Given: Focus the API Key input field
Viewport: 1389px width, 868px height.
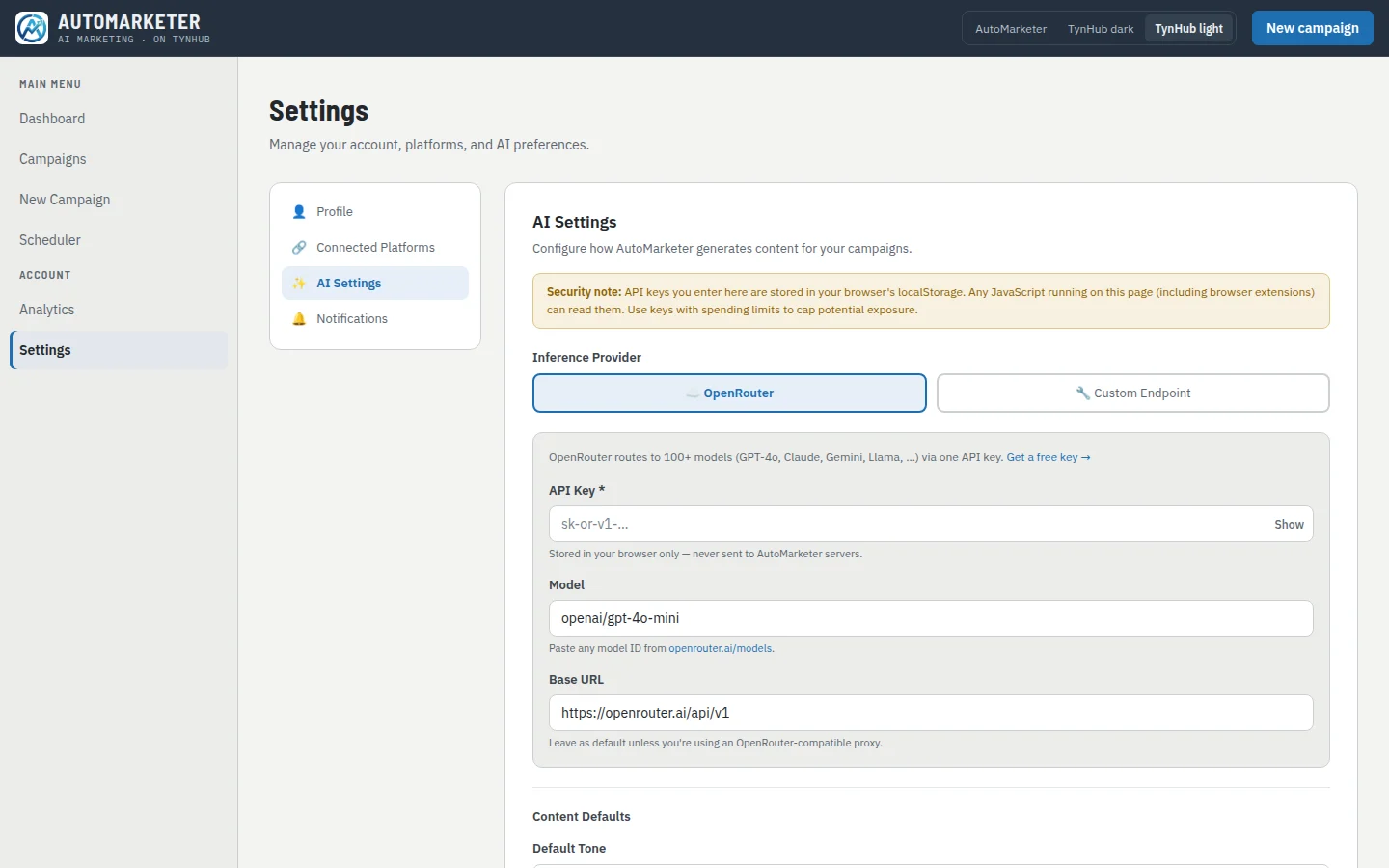Looking at the screenshot, I should [931, 524].
